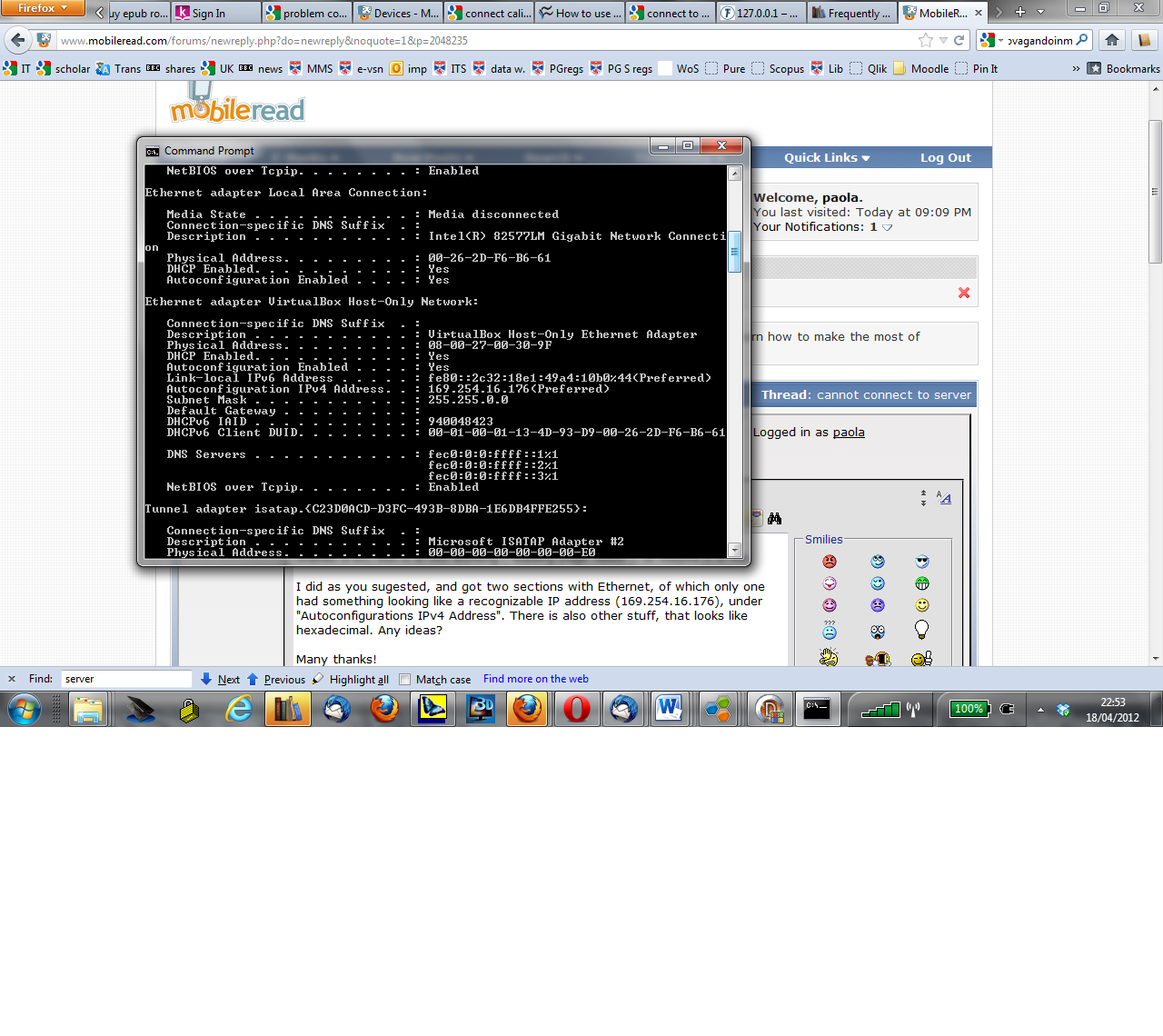Screen dimensions: 1163x1036
Task: Click the red X dismiss notice icon
Action: 964,293
